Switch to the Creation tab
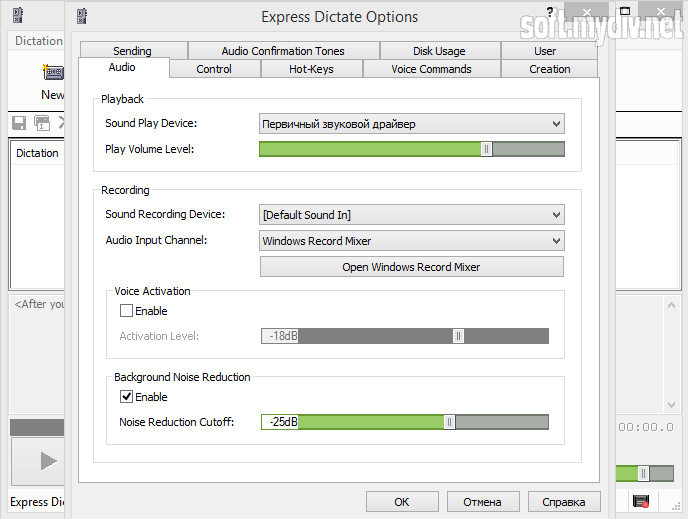Image resolution: width=688 pixels, height=519 pixels. [550, 69]
